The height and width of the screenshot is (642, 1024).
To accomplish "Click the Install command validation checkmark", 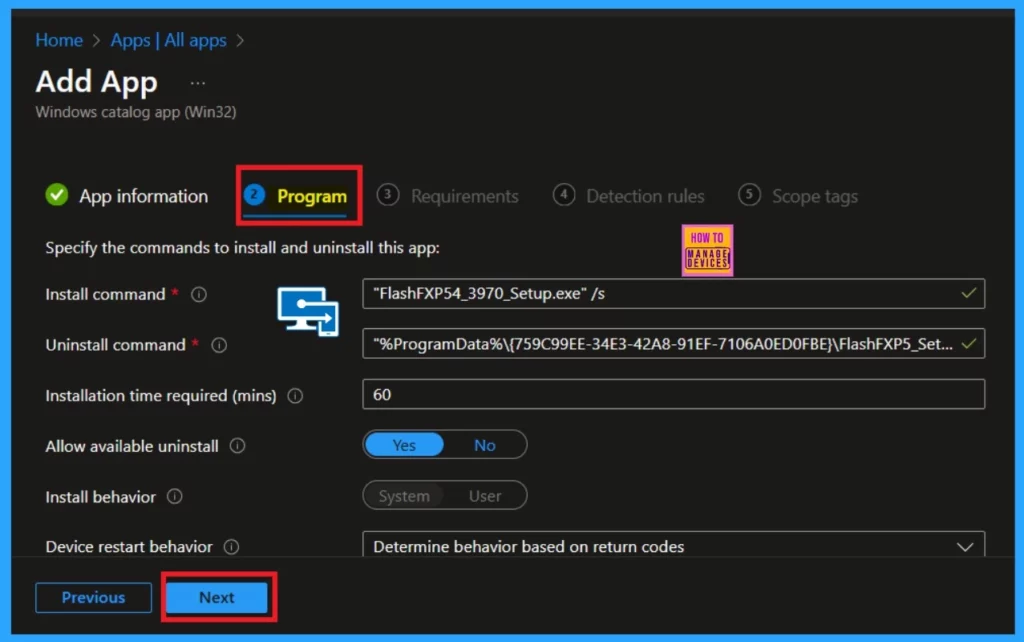I will pos(968,293).
